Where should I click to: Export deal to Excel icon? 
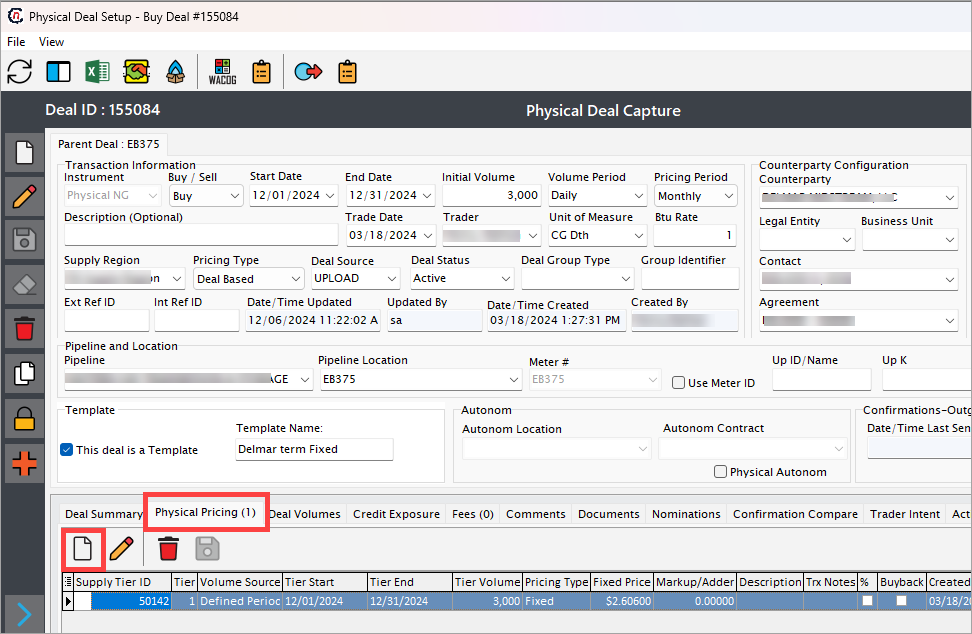pos(97,72)
